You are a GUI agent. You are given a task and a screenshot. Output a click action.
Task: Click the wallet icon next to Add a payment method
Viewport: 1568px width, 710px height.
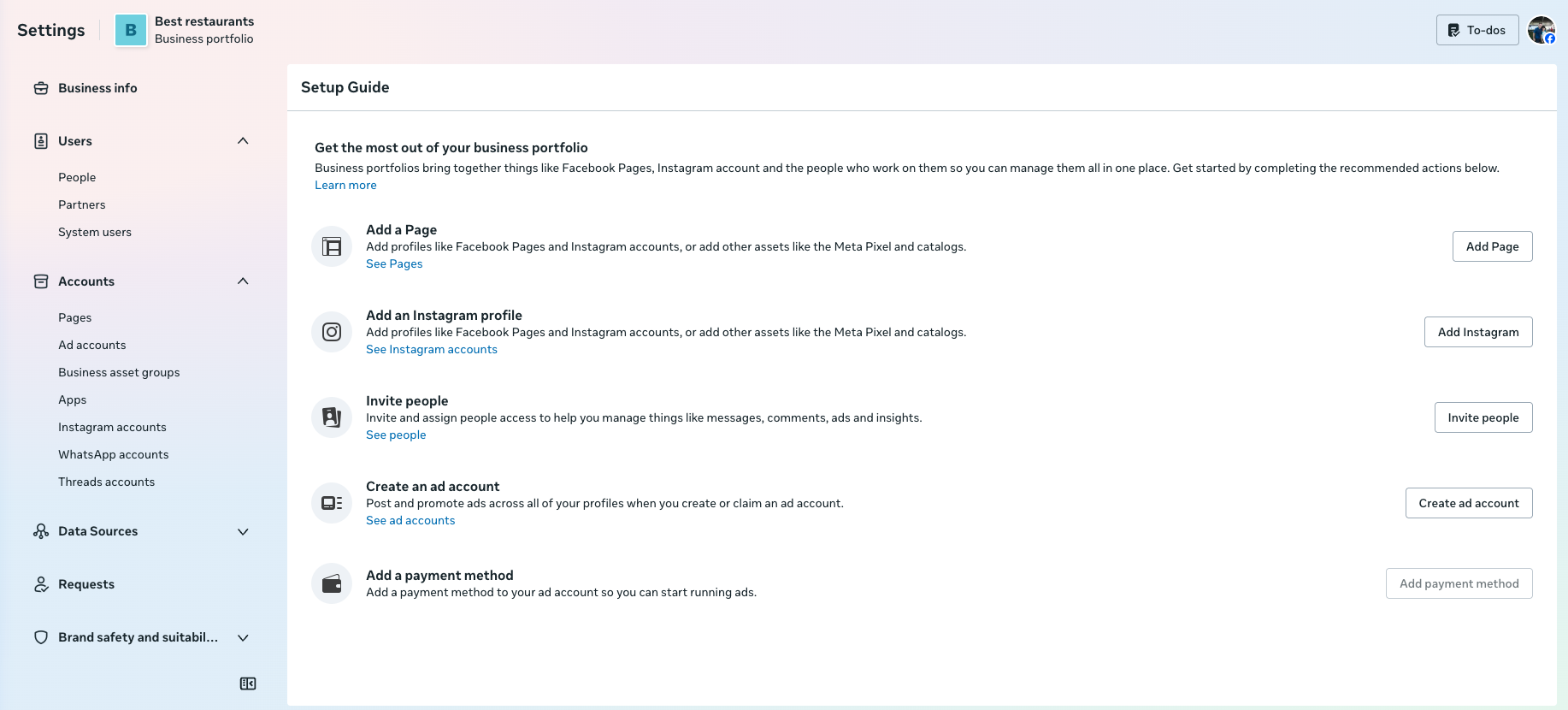pyautogui.click(x=331, y=583)
